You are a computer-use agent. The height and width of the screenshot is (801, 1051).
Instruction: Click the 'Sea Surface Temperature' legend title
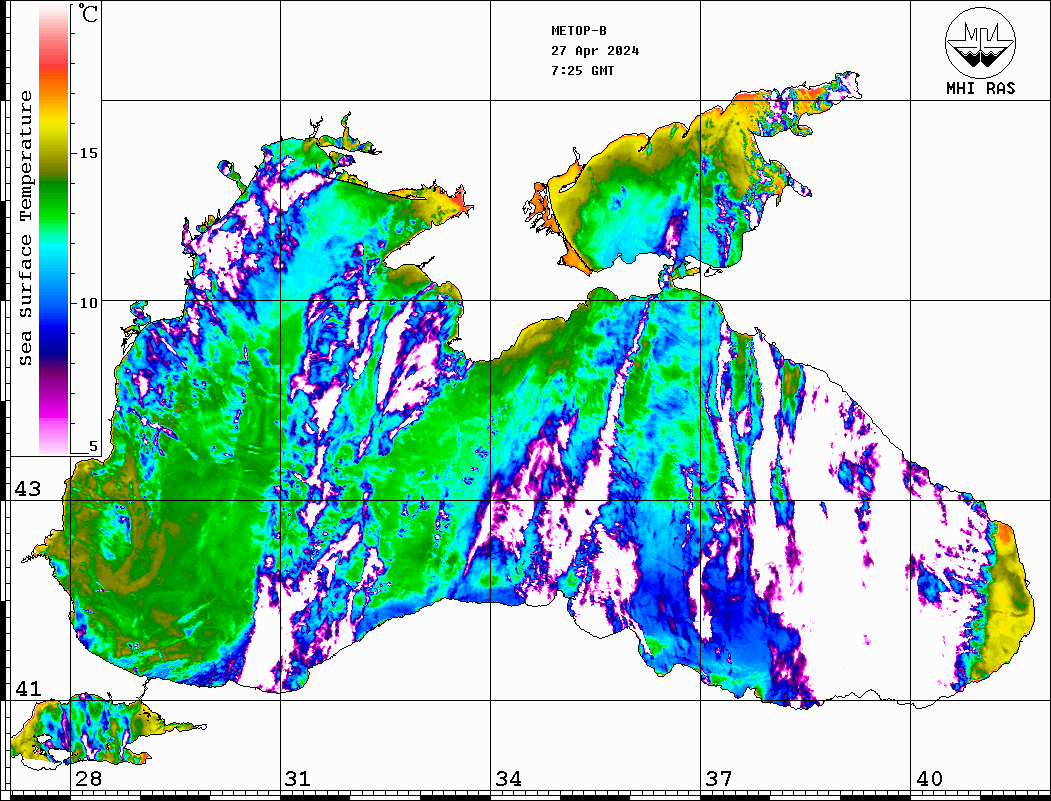tap(25, 228)
